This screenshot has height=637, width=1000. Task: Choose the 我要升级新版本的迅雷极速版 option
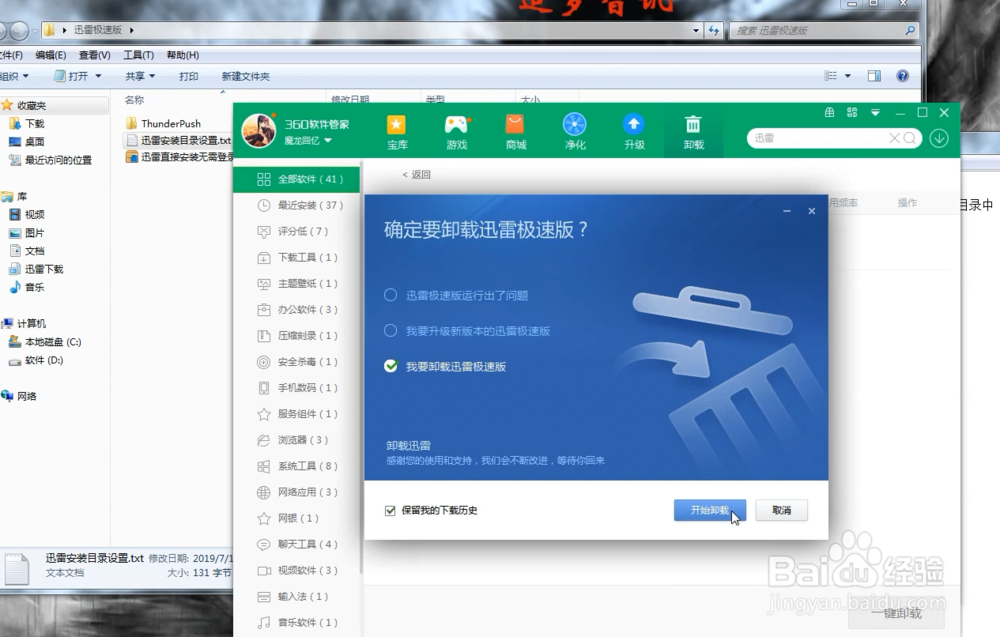pos(389,331)
